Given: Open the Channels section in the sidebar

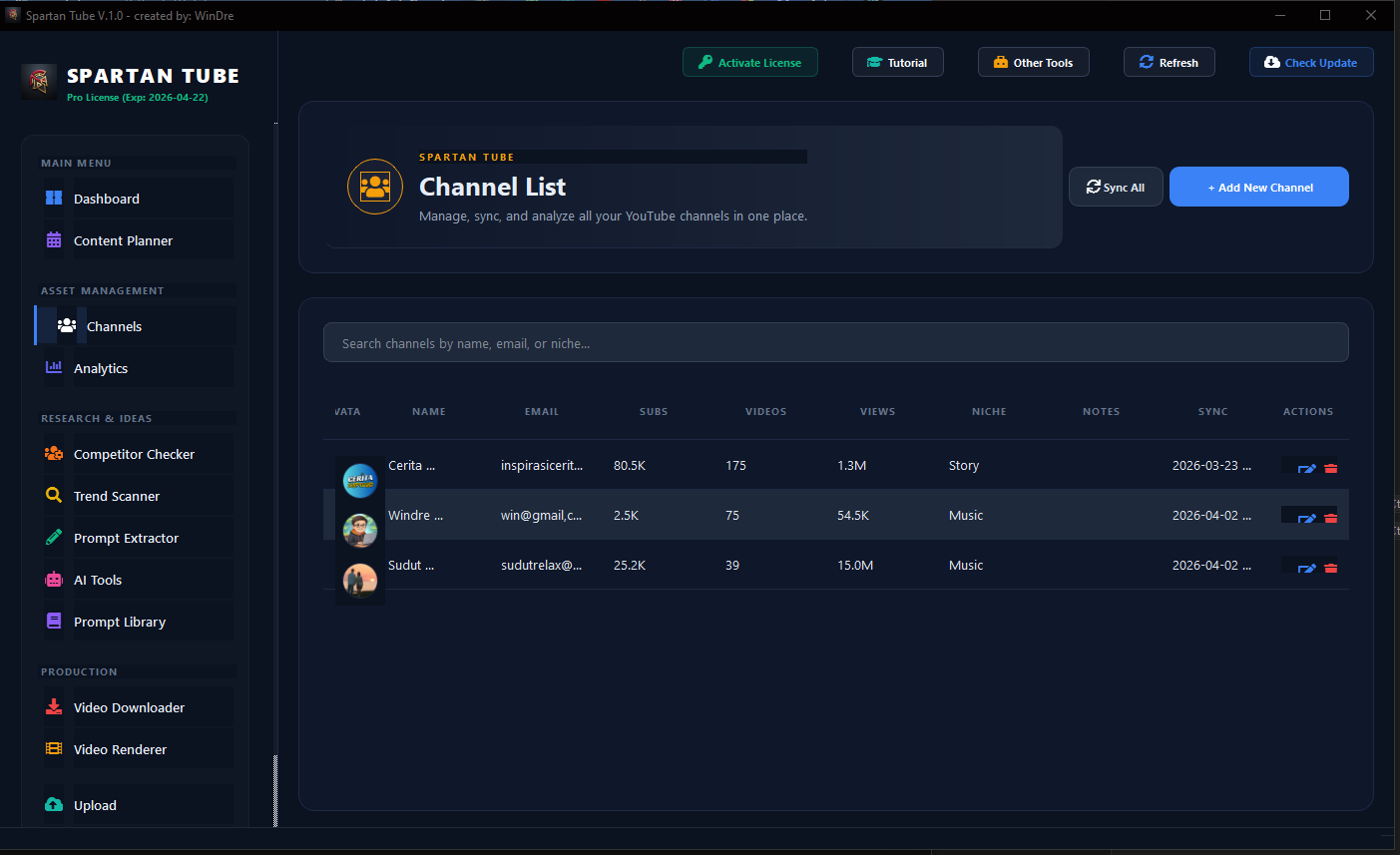Looking at the screenshot, I should [x=114, y=325].
